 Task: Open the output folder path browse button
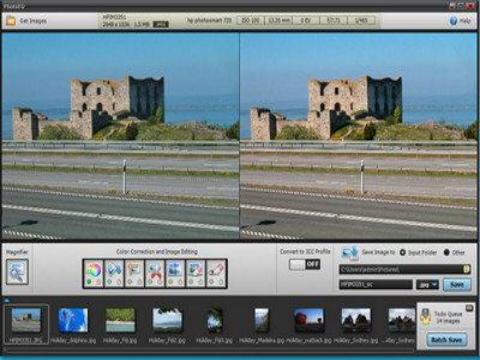point(467,269)
